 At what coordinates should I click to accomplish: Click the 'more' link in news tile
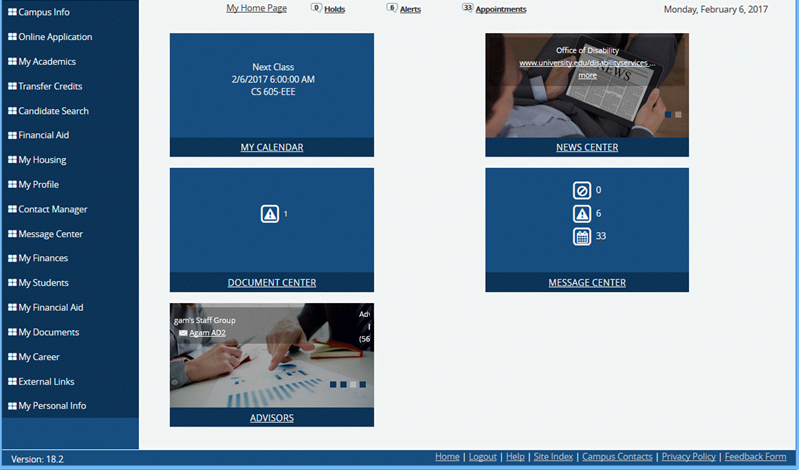[x=587, y=75]
